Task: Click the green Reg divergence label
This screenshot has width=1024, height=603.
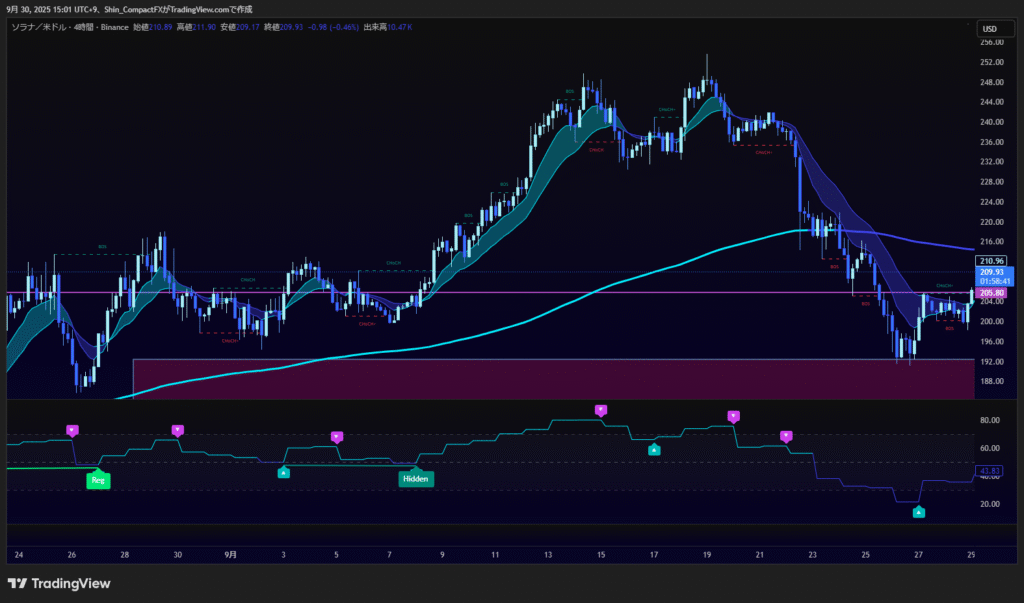Action: [x=98, y=480]
